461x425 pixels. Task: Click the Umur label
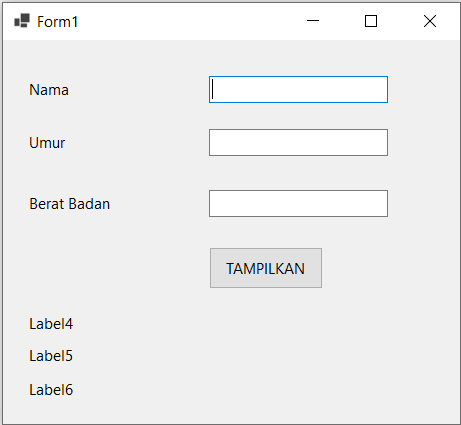tap(47, 143)
